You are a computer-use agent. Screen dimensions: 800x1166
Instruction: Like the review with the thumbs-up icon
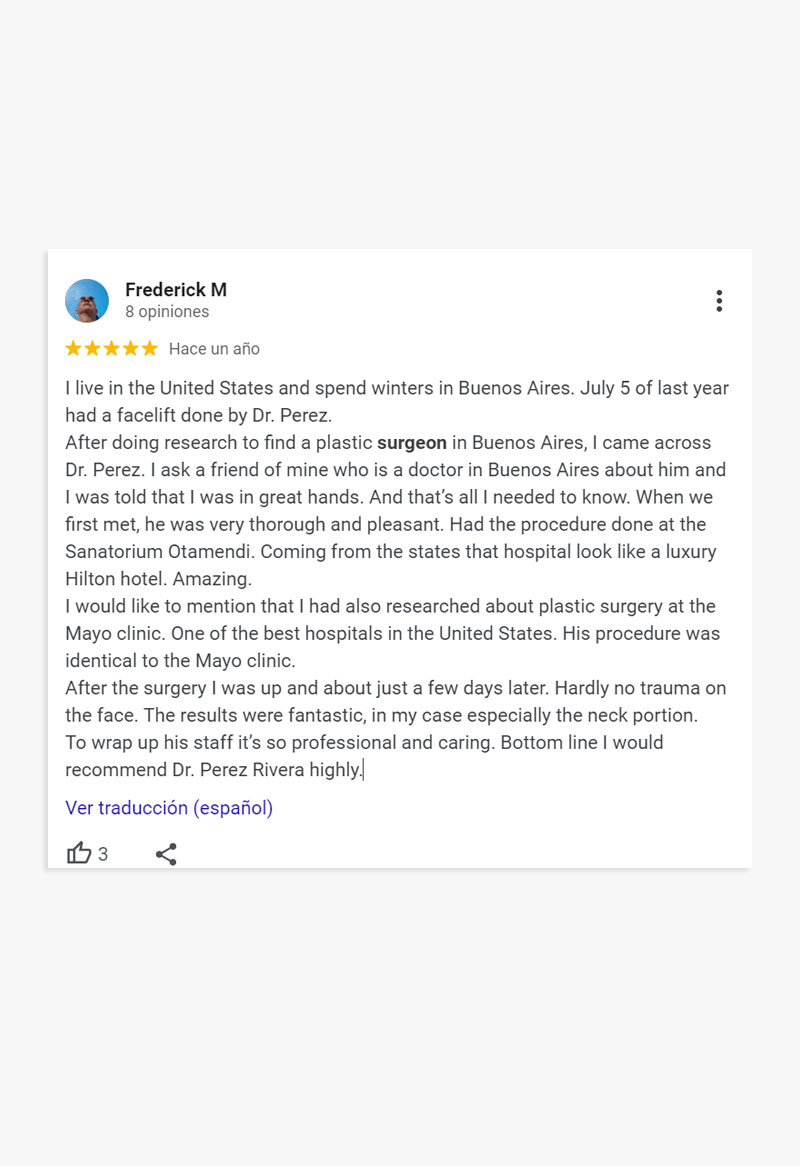pyautogui.click(x=79, y=853)
